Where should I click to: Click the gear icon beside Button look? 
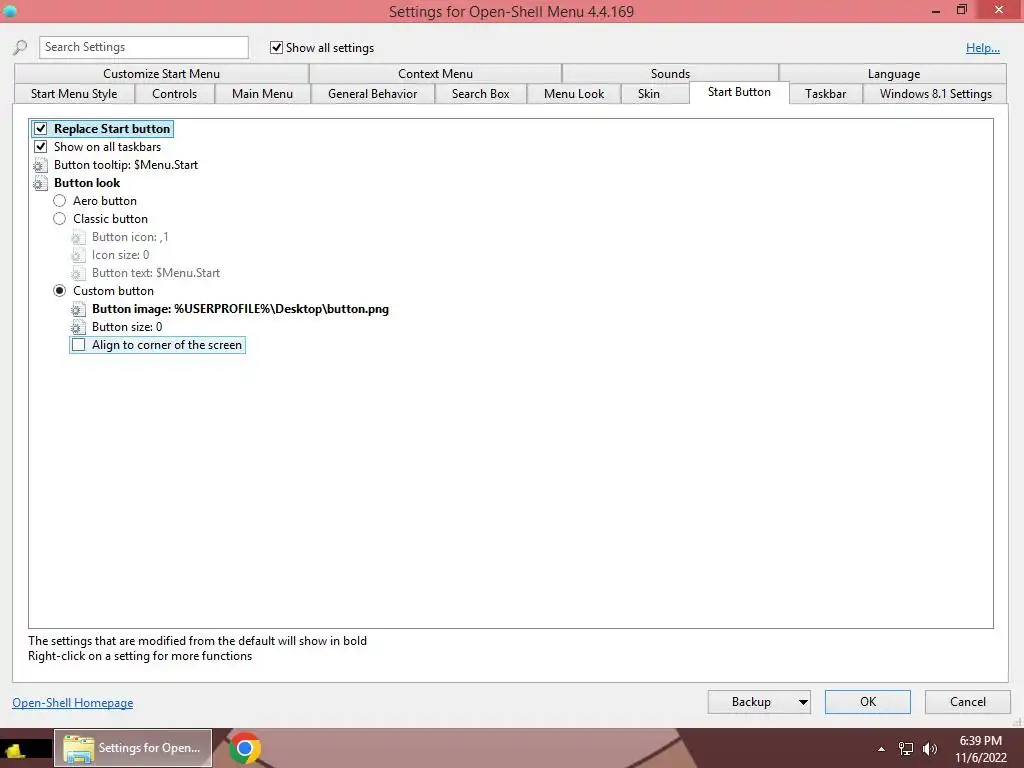40,184
